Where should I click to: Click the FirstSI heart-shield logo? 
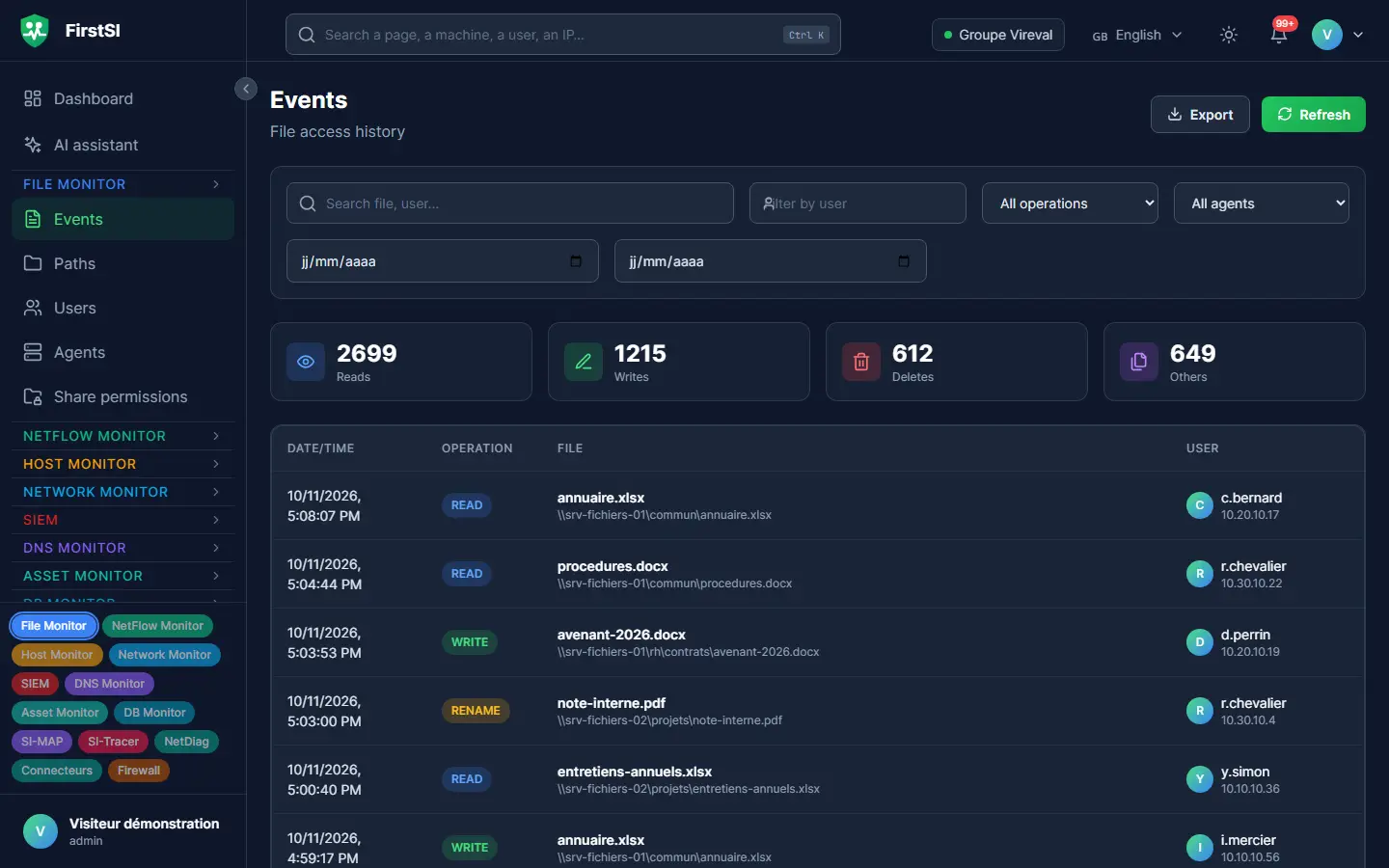tap(35, 31)
